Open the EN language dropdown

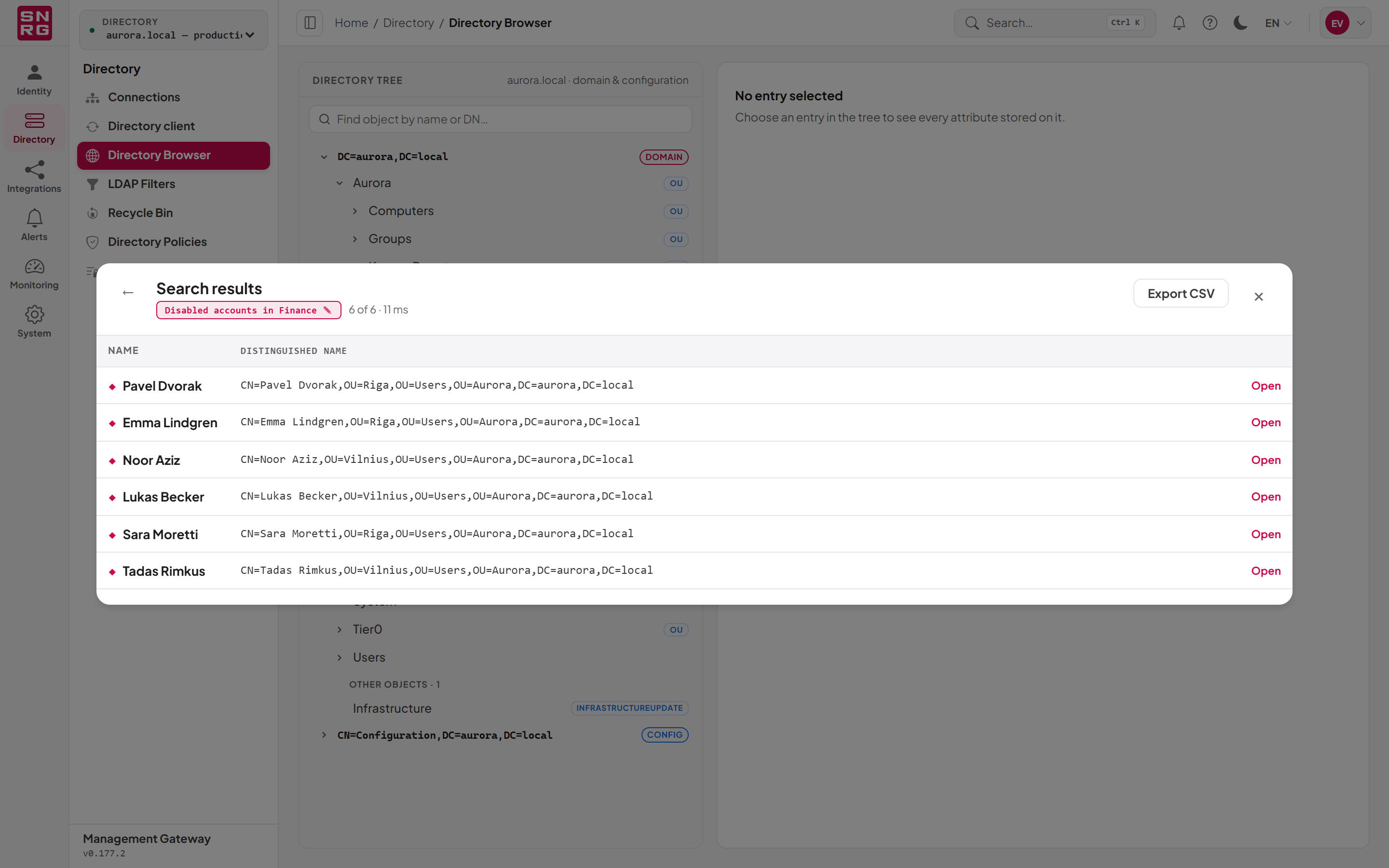(x=1278, y=23)
